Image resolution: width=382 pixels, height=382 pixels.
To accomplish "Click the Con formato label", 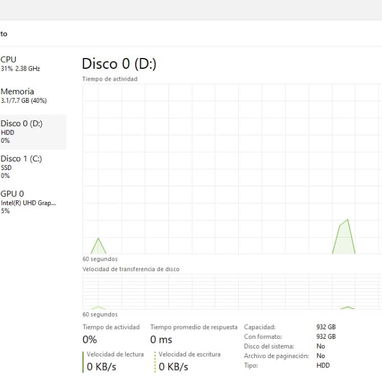I will pos(263,337).
